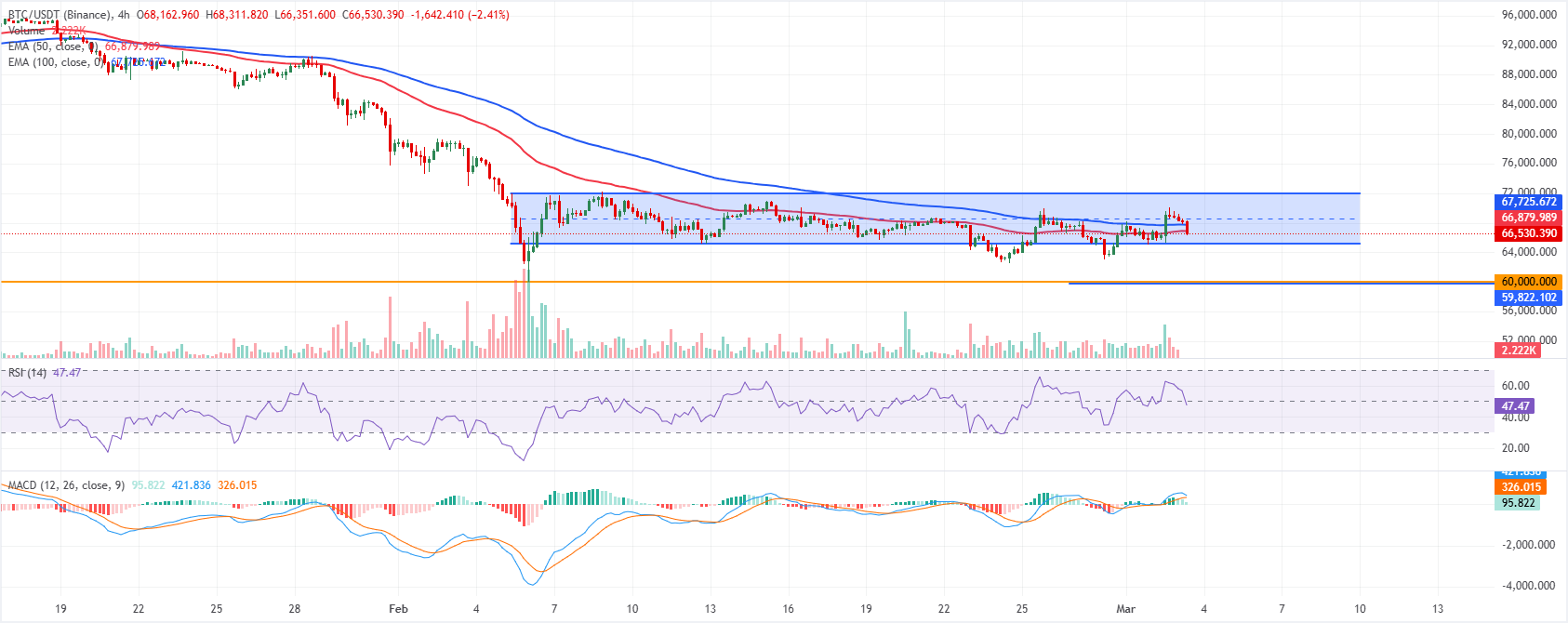
Task: Click the RSI (14) indicator label
Action: (27, 373)
